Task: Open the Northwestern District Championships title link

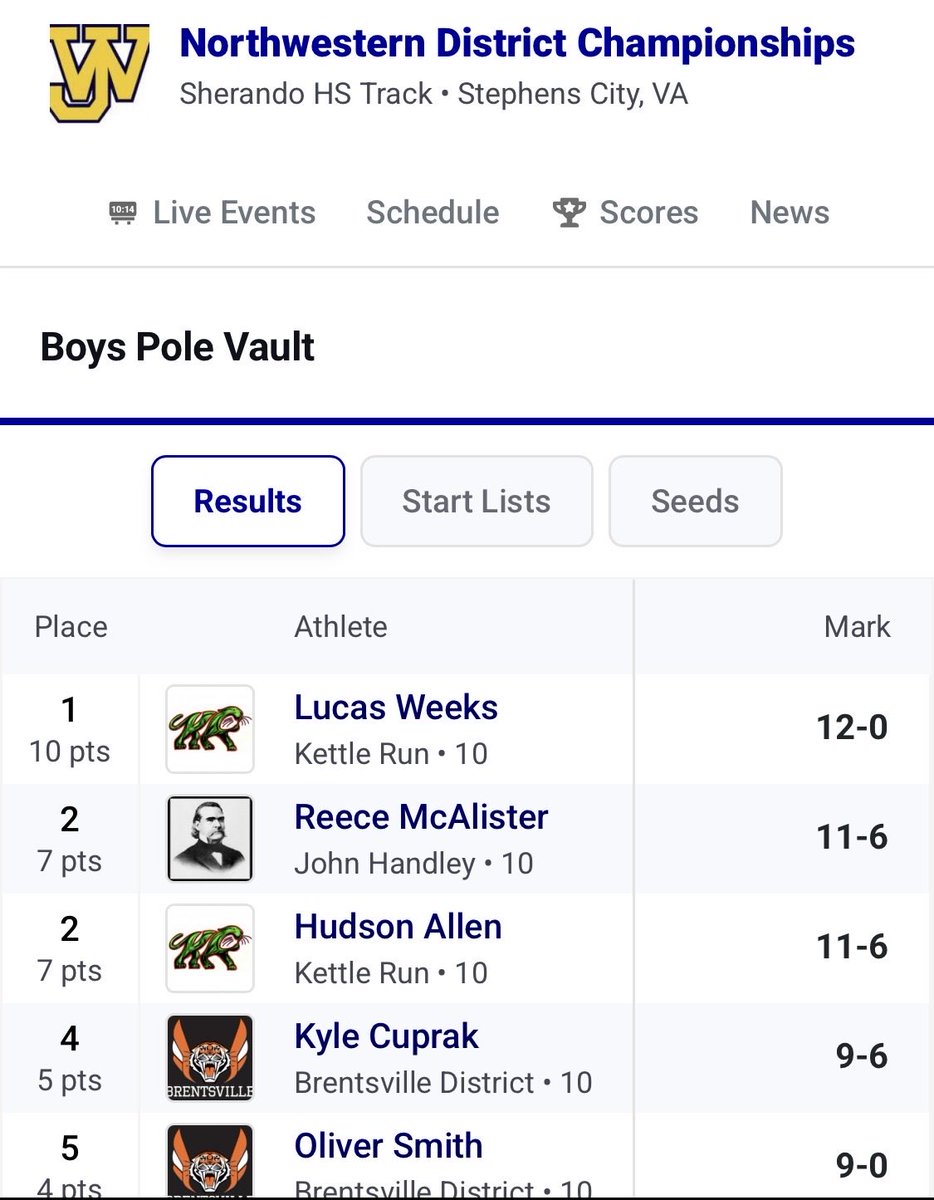Action: pos(517,44)
